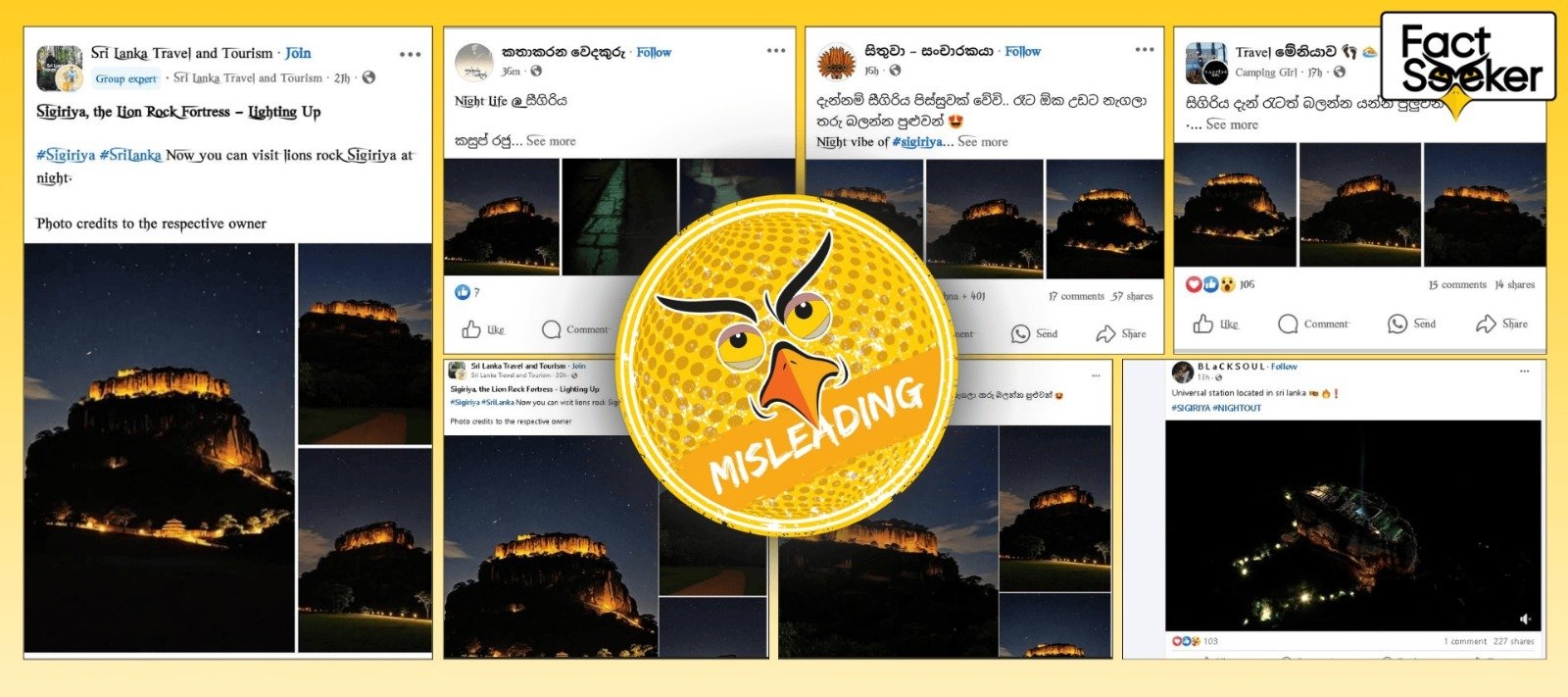The image size is (1568, 697).
Task: Click the Join link next to Sri Lanka Travel and Tourism
Action: pos(298,53)
